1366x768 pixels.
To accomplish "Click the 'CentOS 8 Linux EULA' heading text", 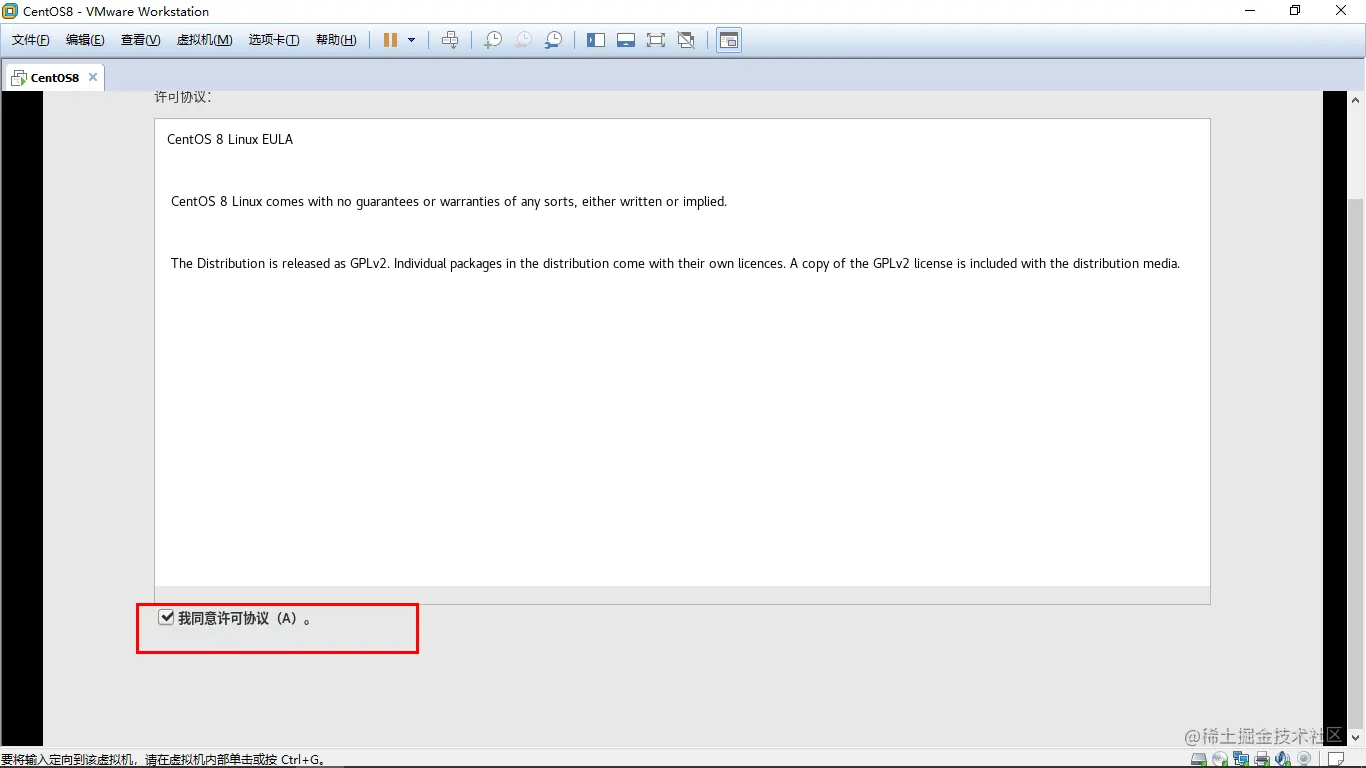I will pyautogui.click(x=230, y=139).
